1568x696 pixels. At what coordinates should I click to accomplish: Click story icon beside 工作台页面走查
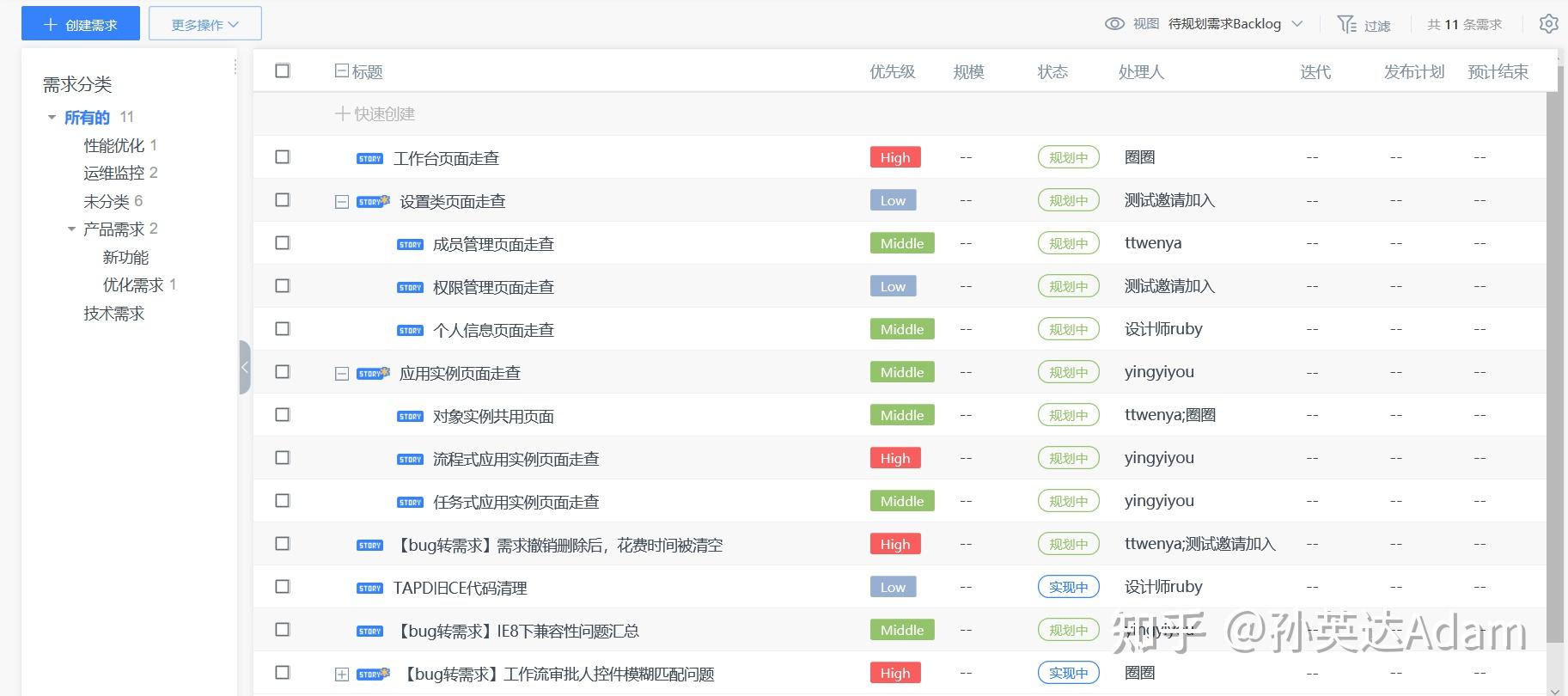369,158
